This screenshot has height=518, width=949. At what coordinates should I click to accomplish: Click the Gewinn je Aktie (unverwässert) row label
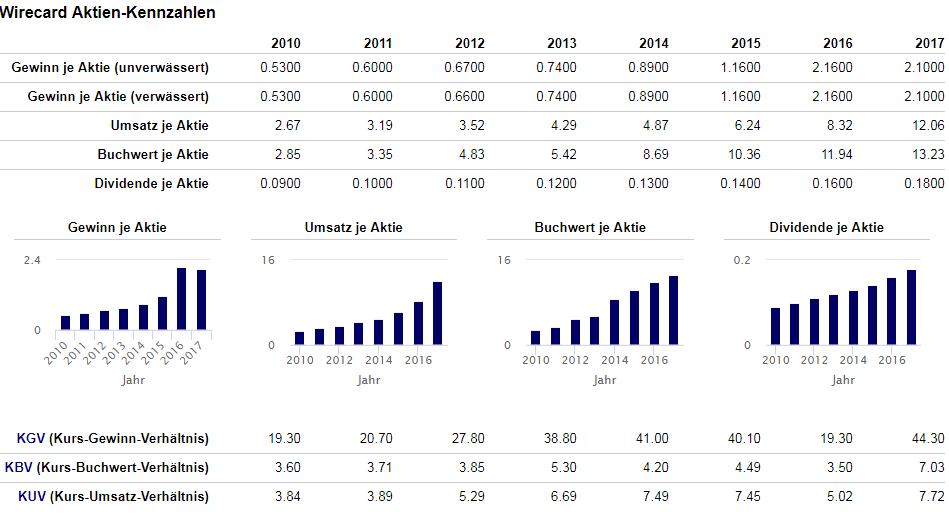tap(110, 67)
